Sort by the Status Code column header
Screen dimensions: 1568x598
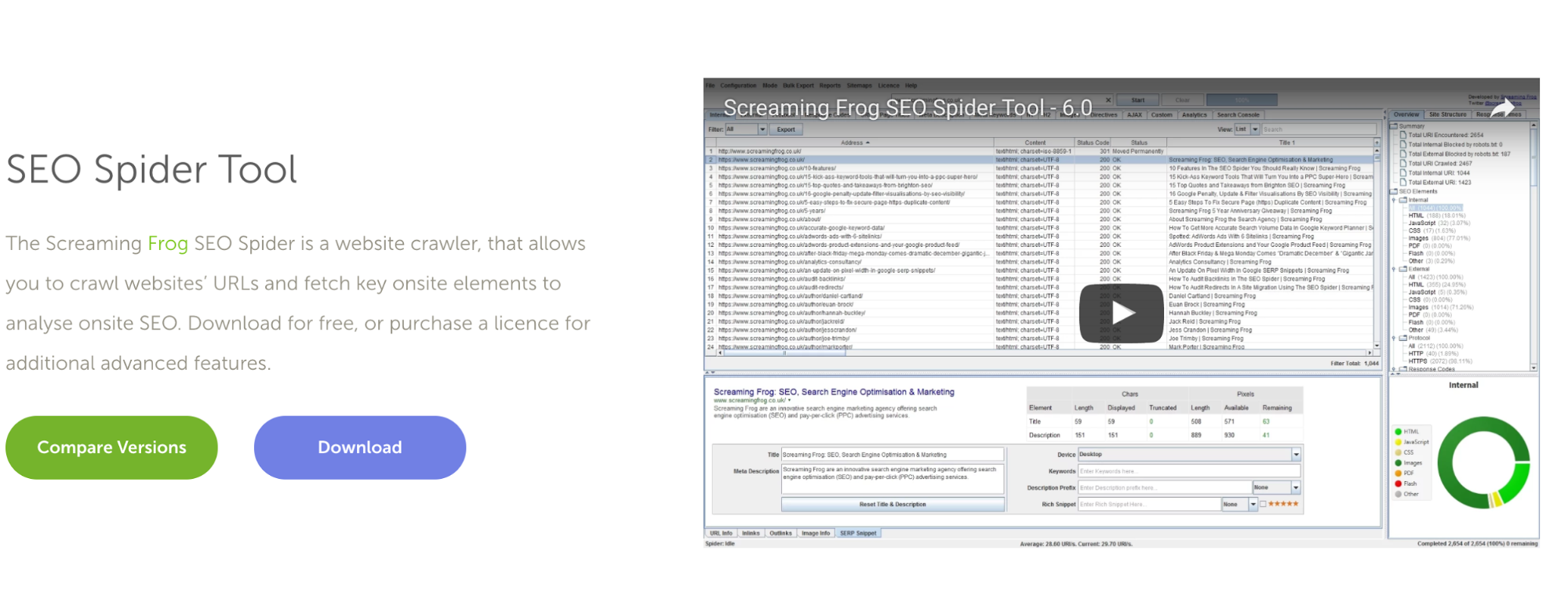[1093, 143]
